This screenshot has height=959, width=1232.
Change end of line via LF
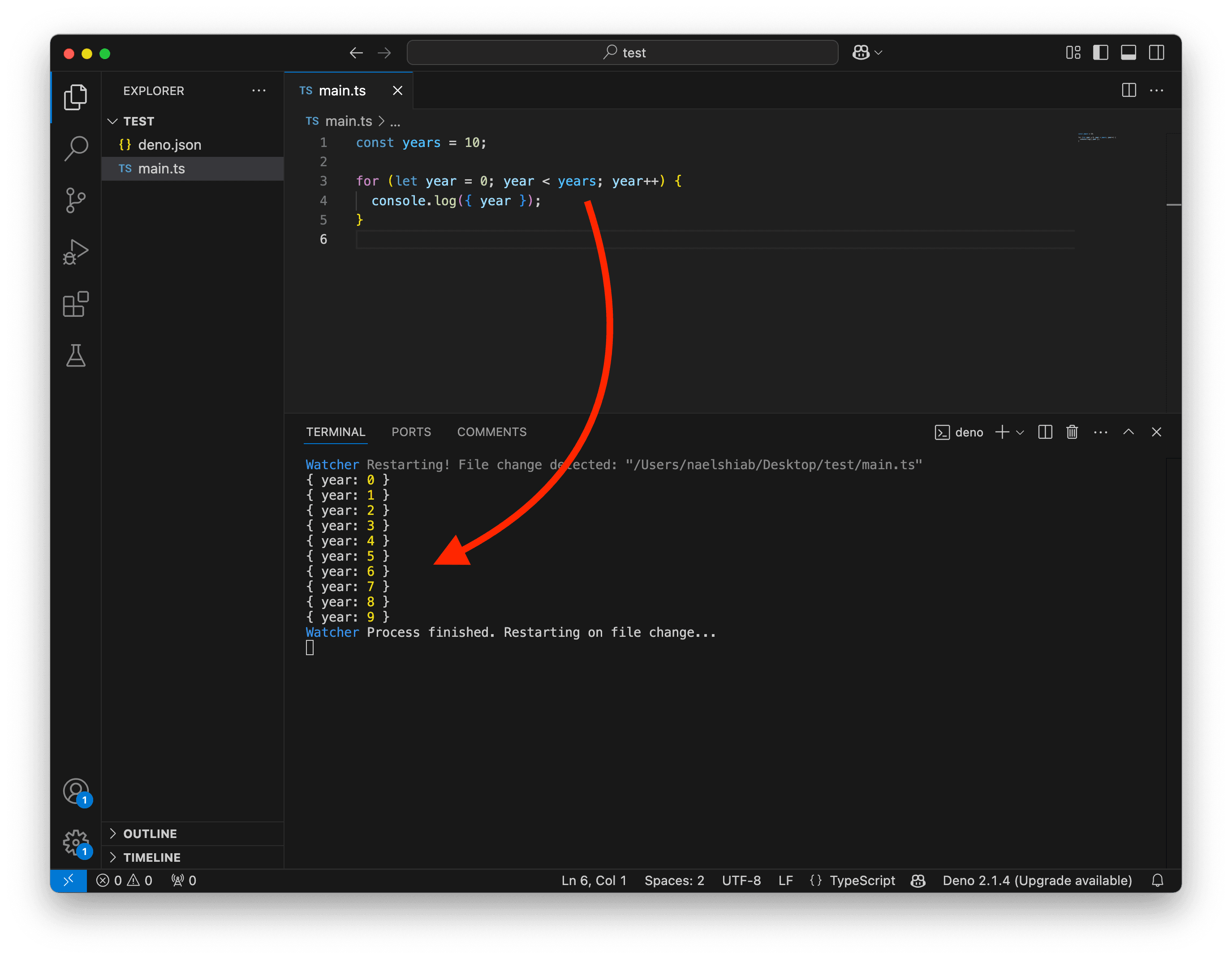[785, 881]
